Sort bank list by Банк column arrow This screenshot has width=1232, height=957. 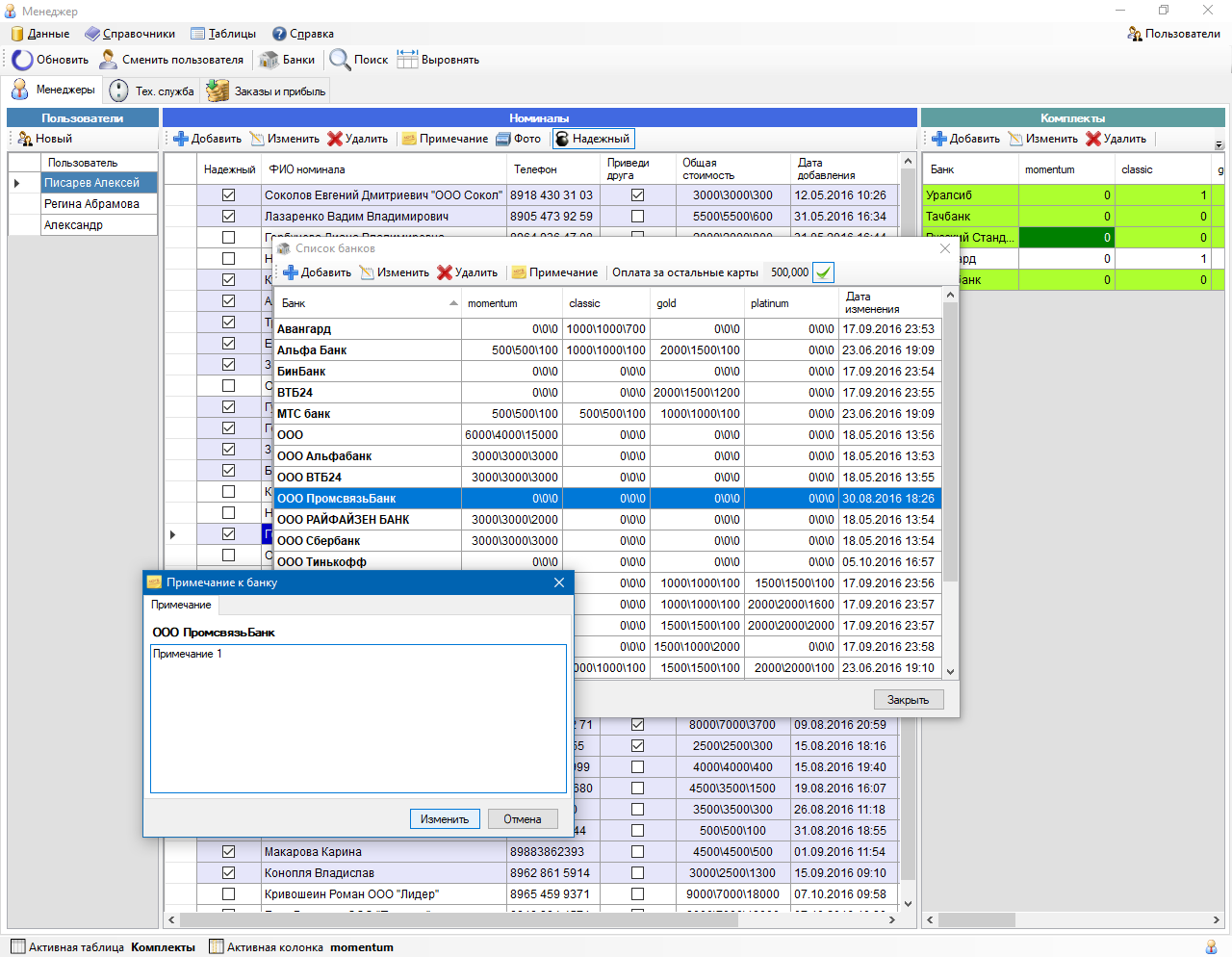tap(453, 303)
